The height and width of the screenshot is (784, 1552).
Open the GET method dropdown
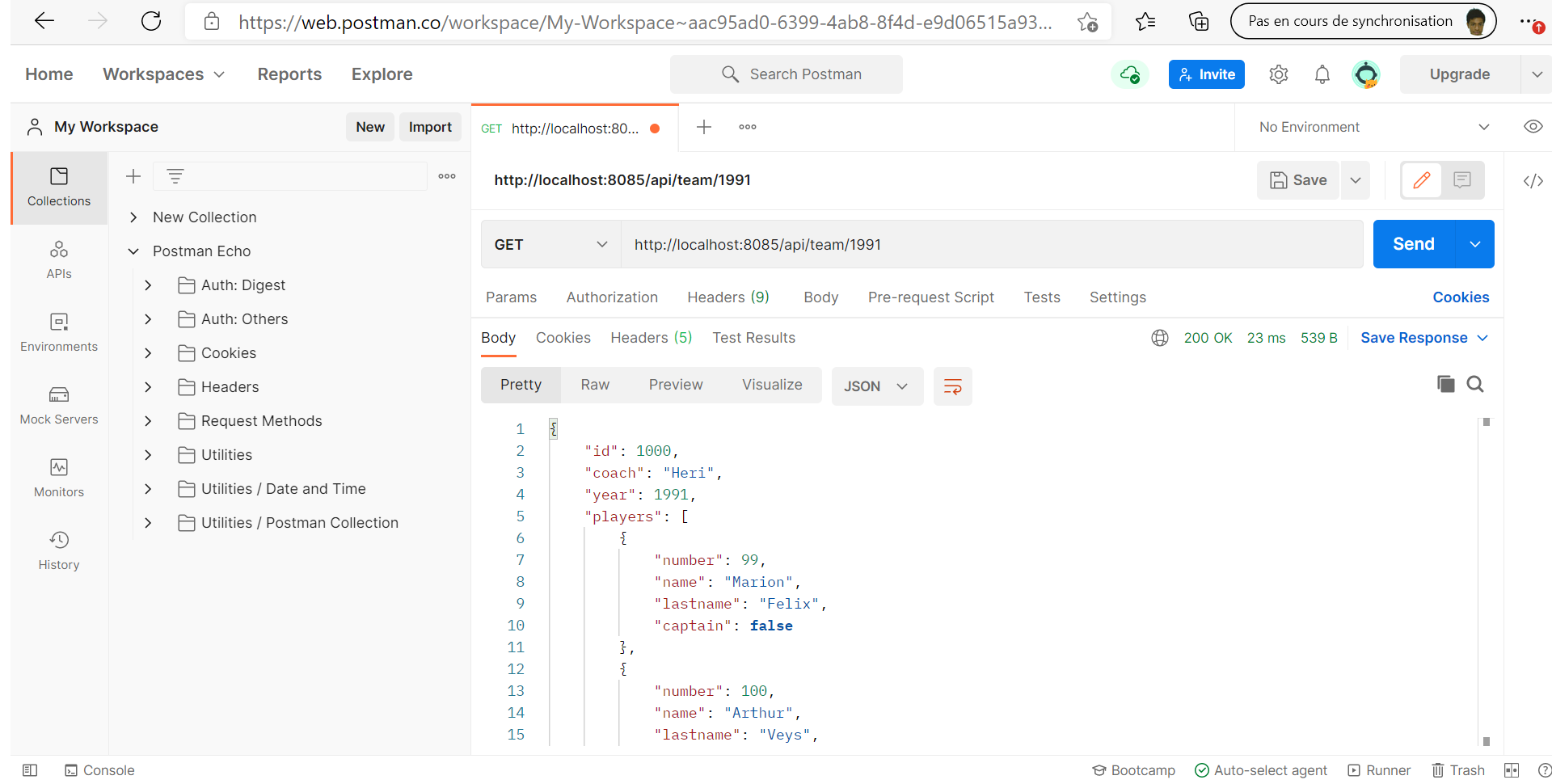pos(550,244)
